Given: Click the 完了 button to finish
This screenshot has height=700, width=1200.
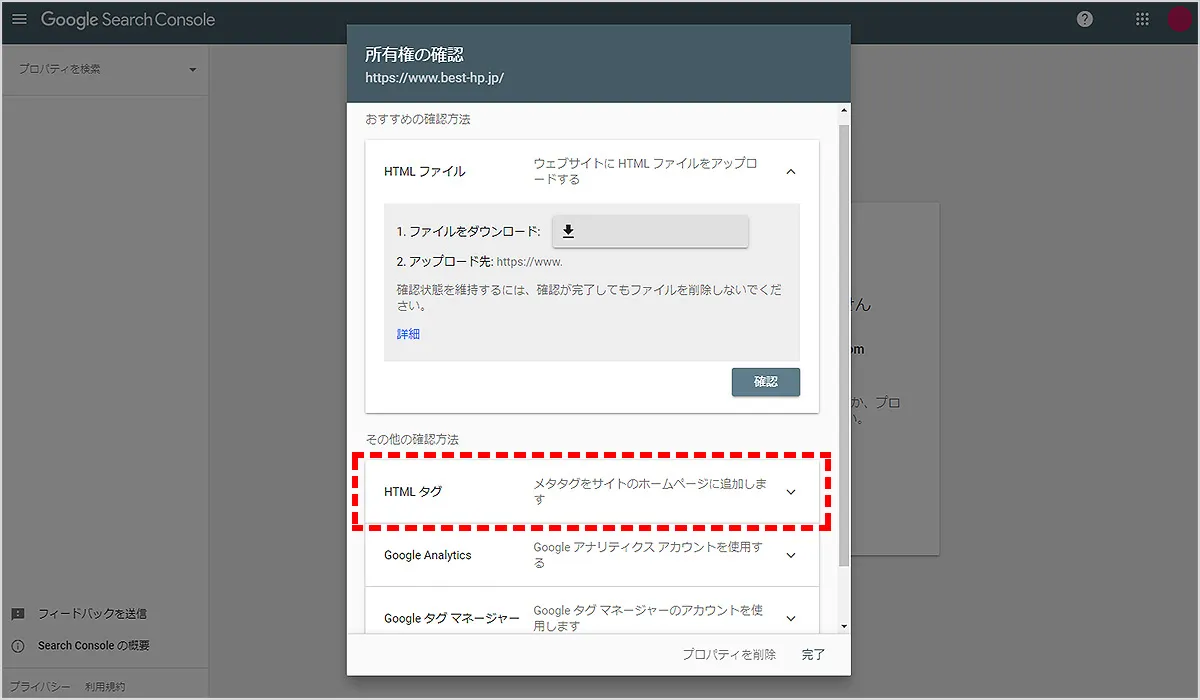Looking at the screenshot, I should point(812,653).
